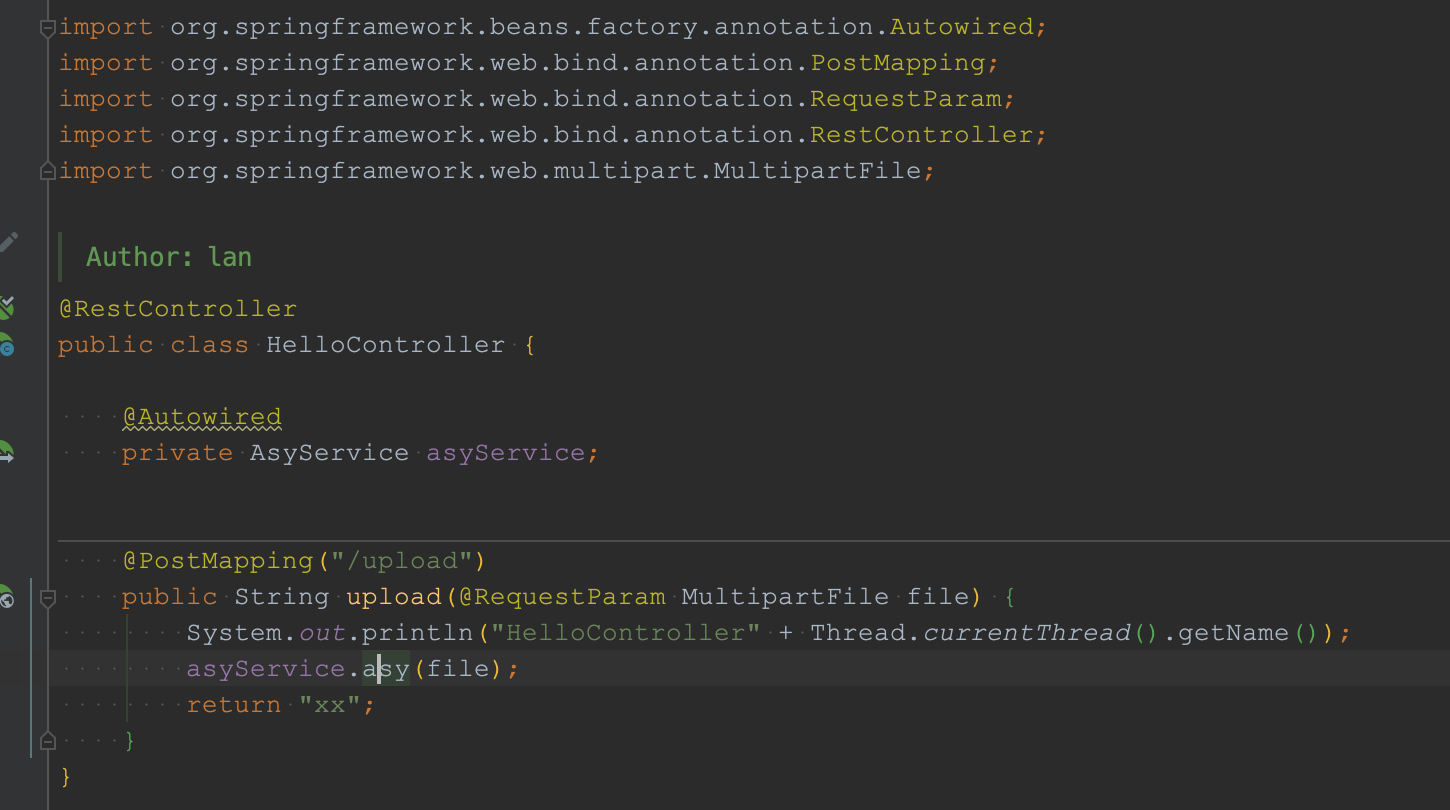Click the fold end marker below return statement
Screen dimensions: 1450x810
tap(47, 741)
